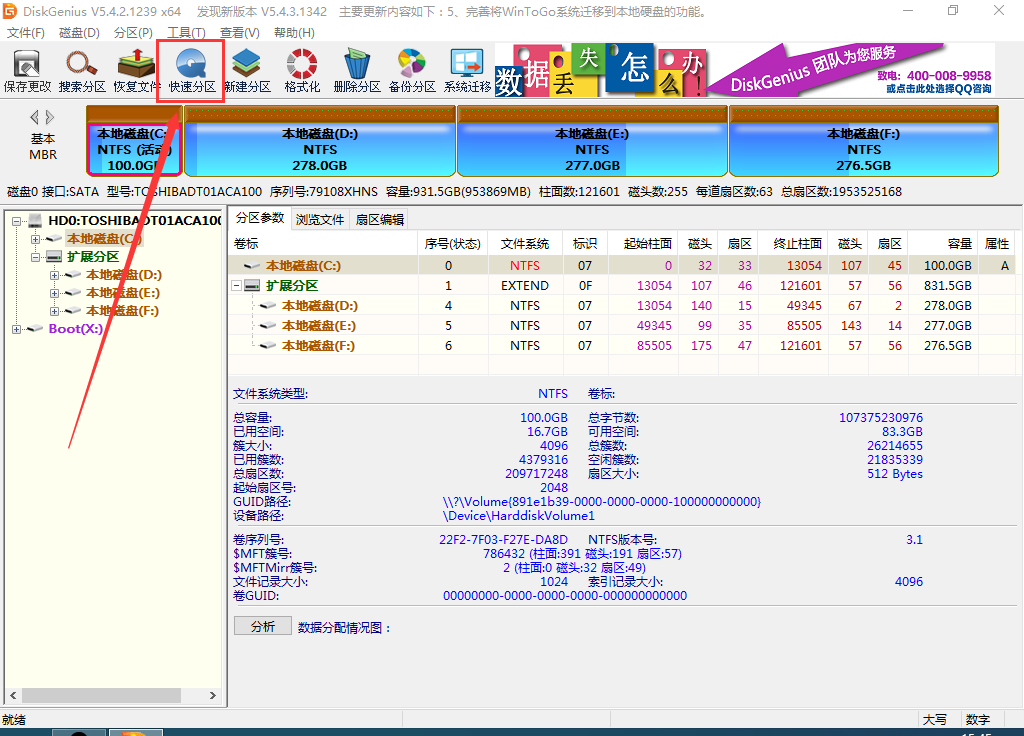Click the 终止柱面 column header
The height and width of the screenshot is (736, 1024).
(793, 244)
